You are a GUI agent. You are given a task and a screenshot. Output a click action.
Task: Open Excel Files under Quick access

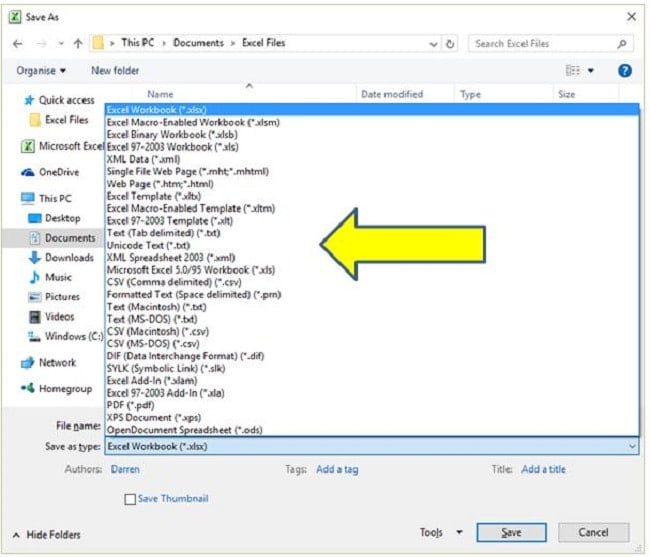[59, 120]
